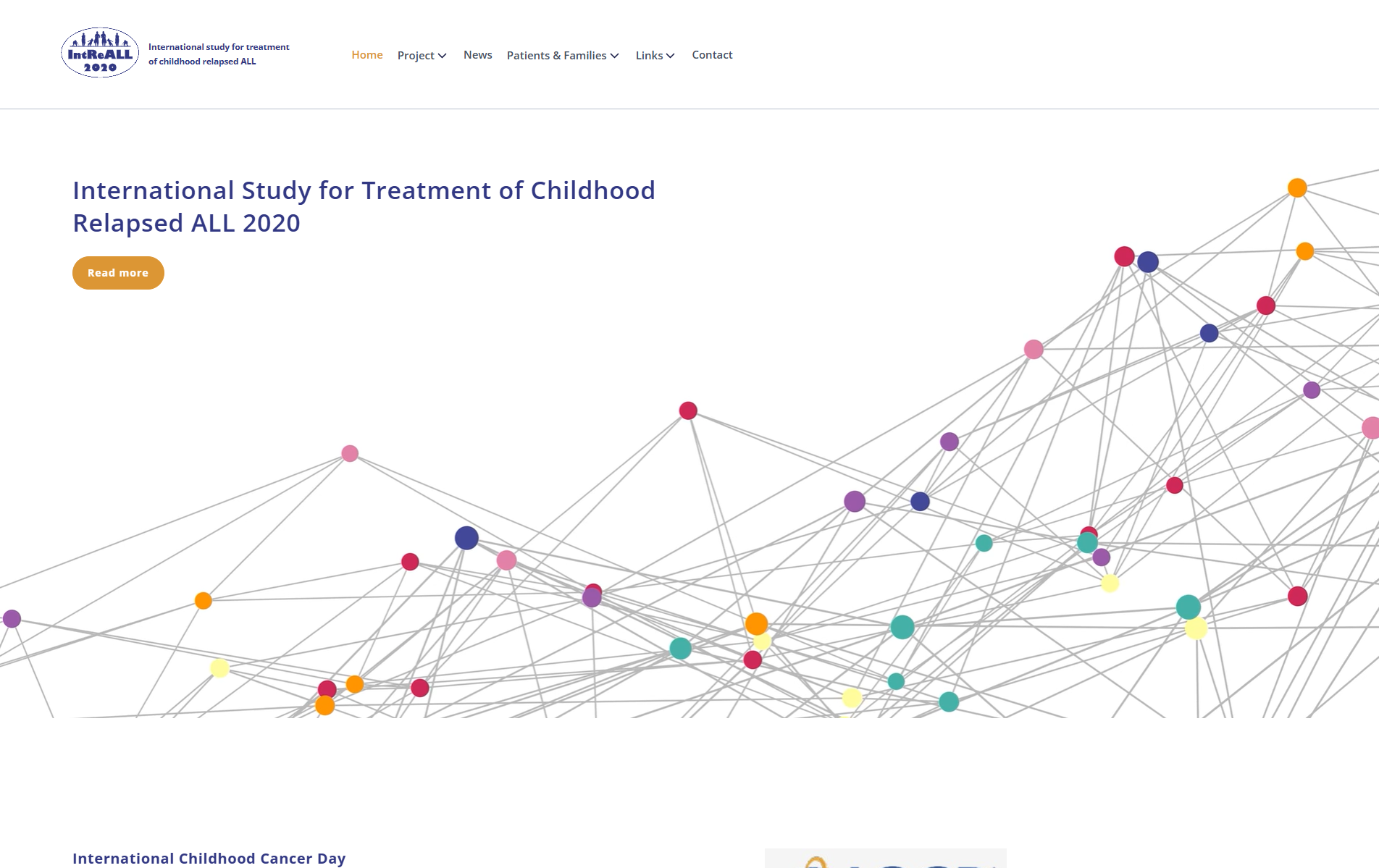Click the partially visible image thumbnail at bottom
This screenshot has height=868, width=1379.
(x=885, y=859)
